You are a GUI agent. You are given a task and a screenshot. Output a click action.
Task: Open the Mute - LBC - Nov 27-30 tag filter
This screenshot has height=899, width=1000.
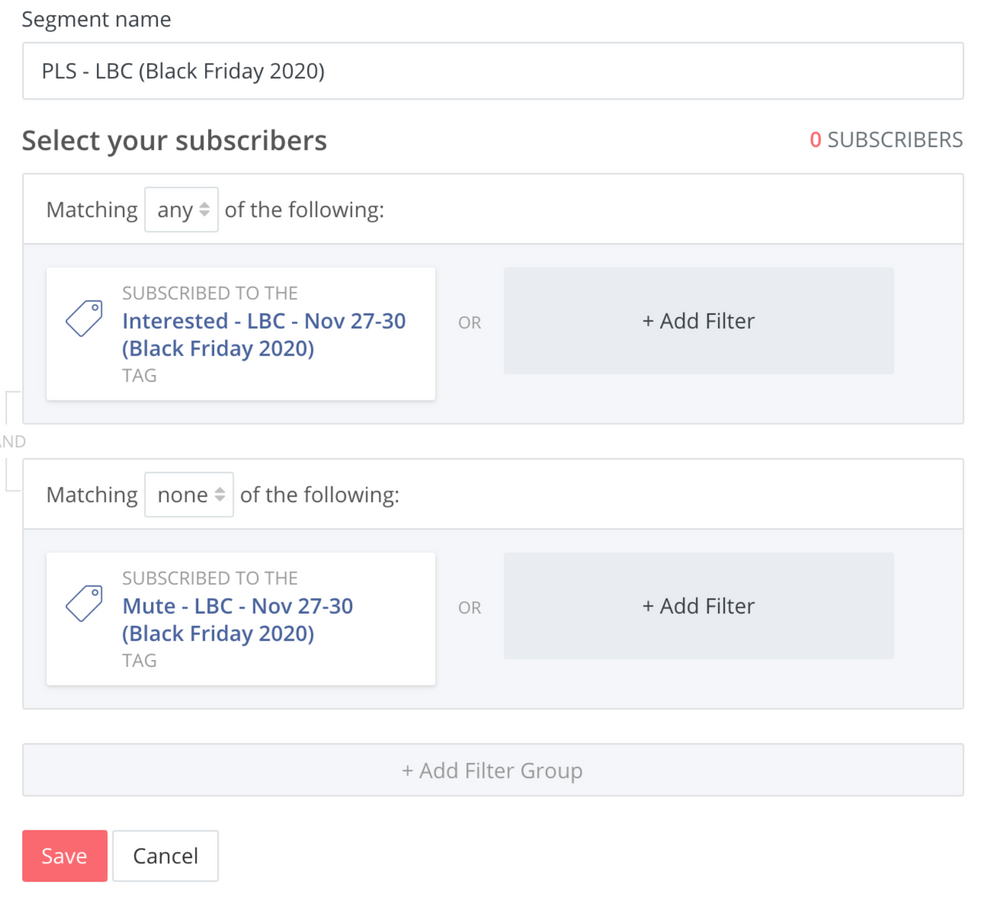(237, 619)
